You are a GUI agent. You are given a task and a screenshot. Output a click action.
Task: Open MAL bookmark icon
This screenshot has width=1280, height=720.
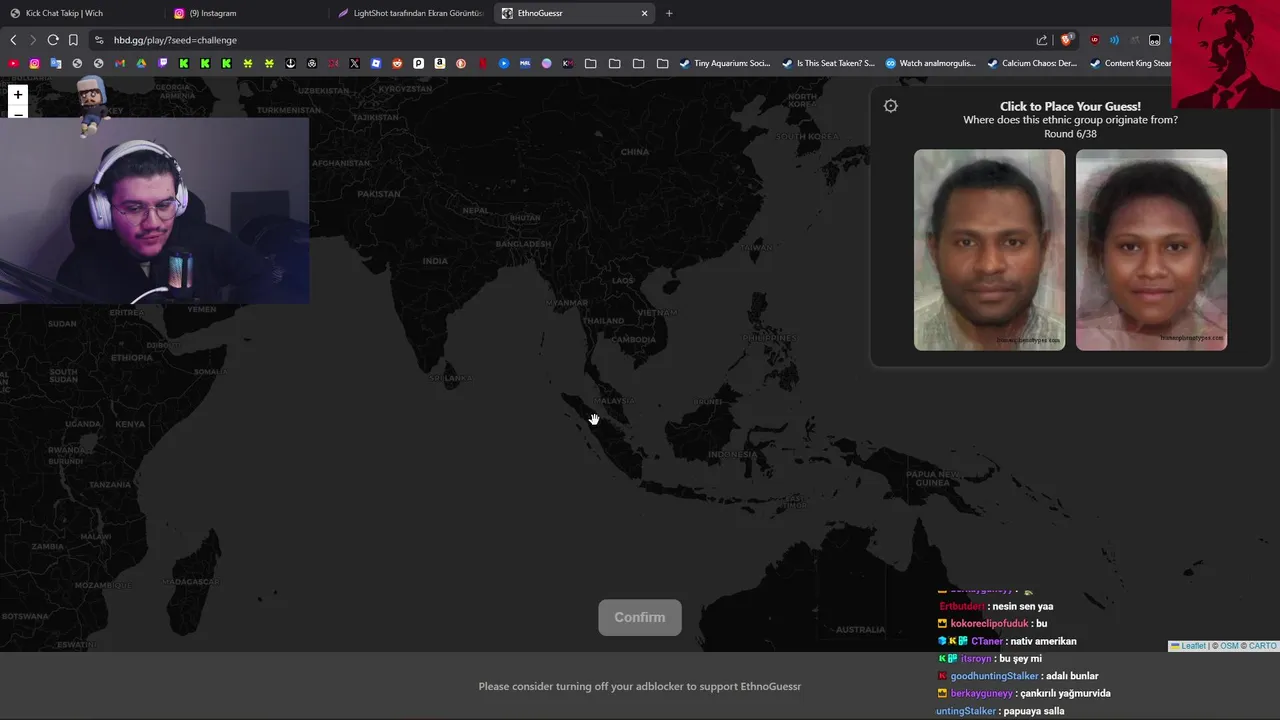pos(525,63)
